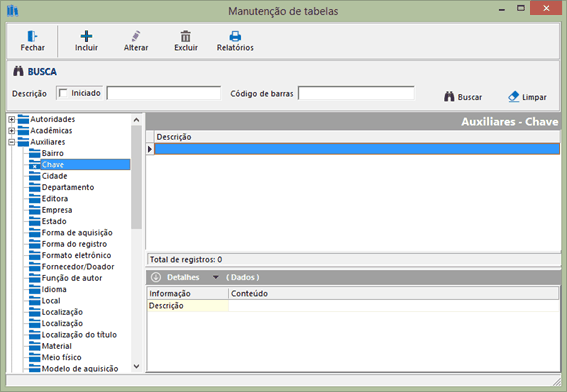Click the Cidade folder icon
This screenshot has height=392, width=567.
35,176
